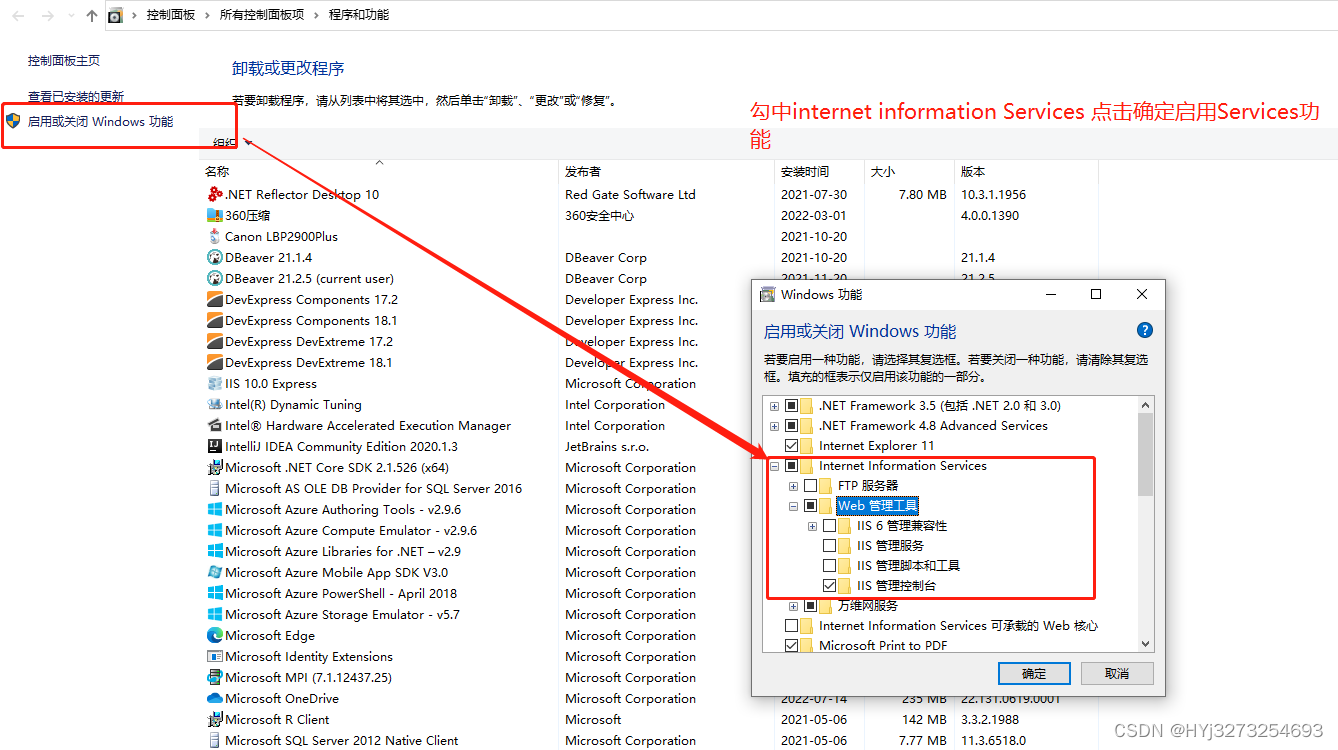The image size is (1338, 750).
Task: Click the .NET Reflector Desktop 10 icon
Action: [x=215, y=194]
